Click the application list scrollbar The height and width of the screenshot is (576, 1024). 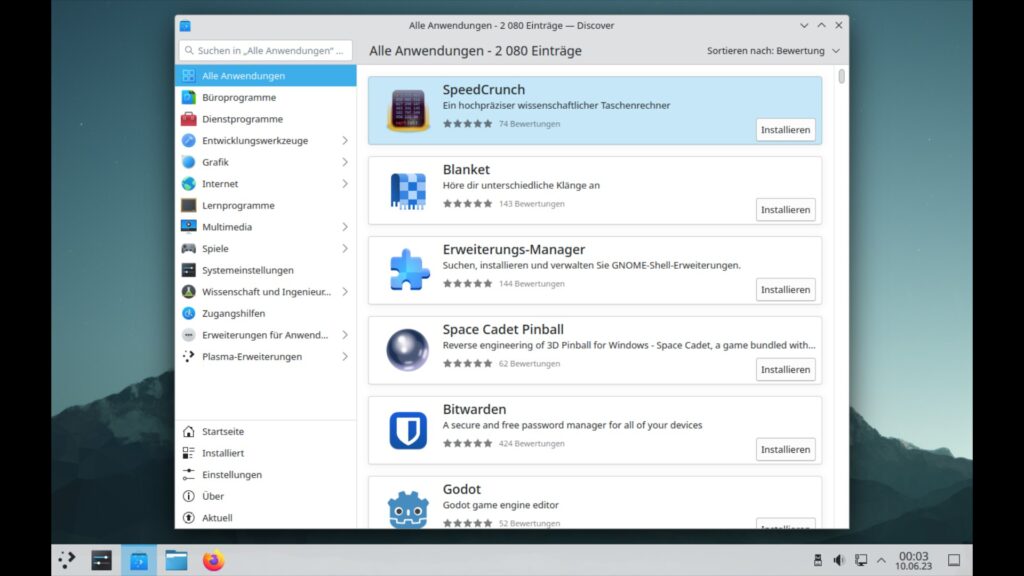click(x=841, y=76)
